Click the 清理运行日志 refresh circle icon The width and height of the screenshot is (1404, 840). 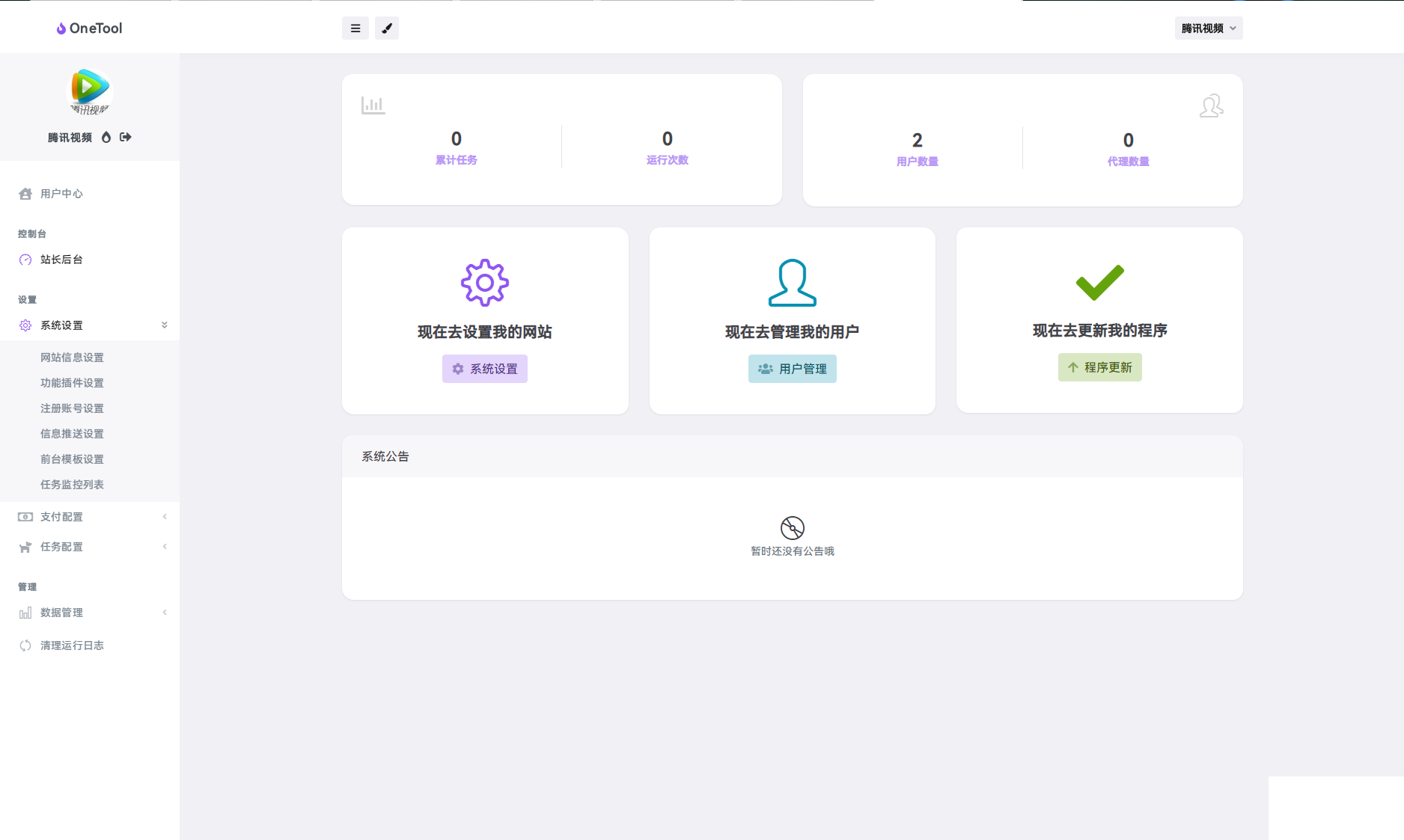tap(25, 646)
